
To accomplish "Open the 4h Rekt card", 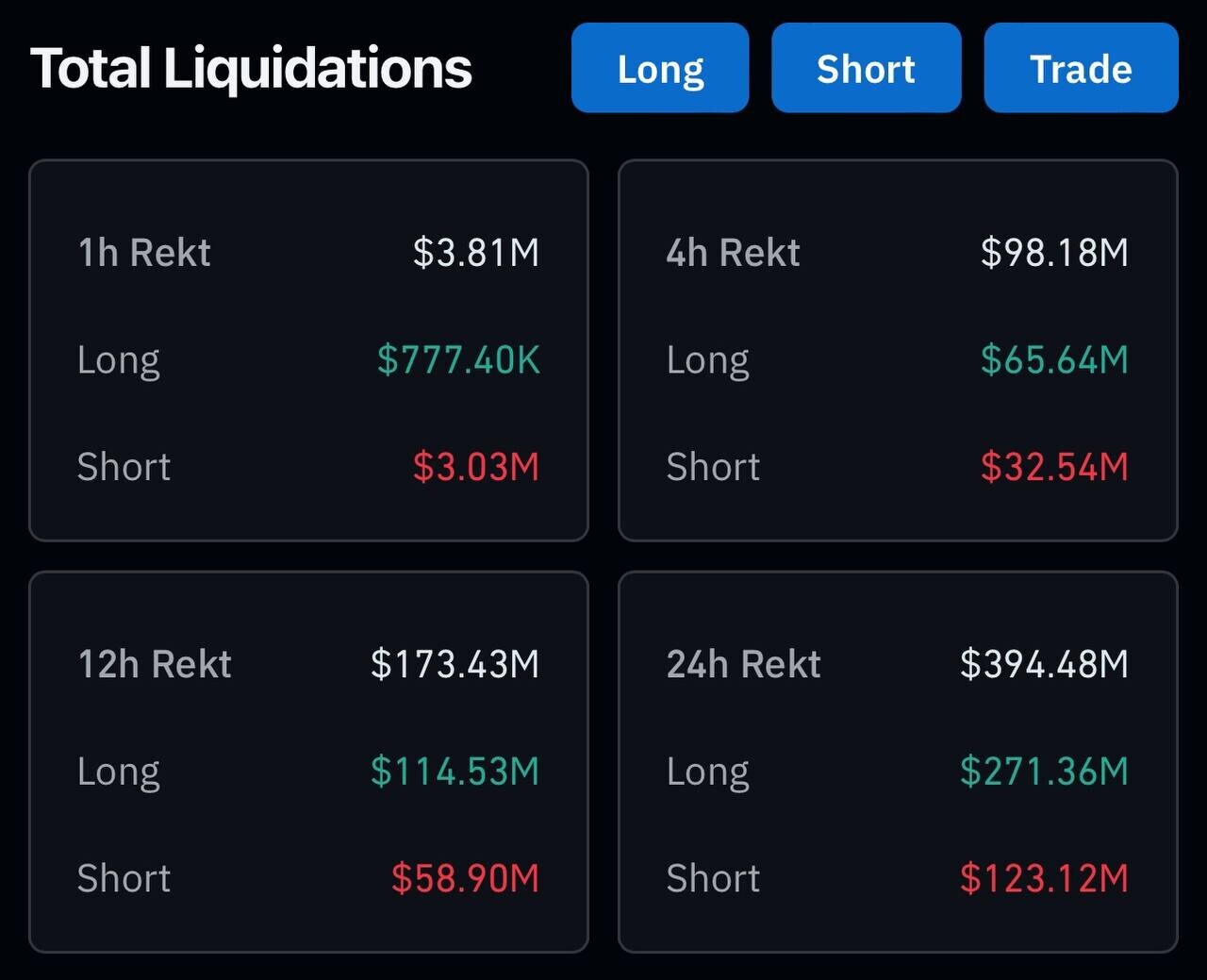I will point(898,350).
